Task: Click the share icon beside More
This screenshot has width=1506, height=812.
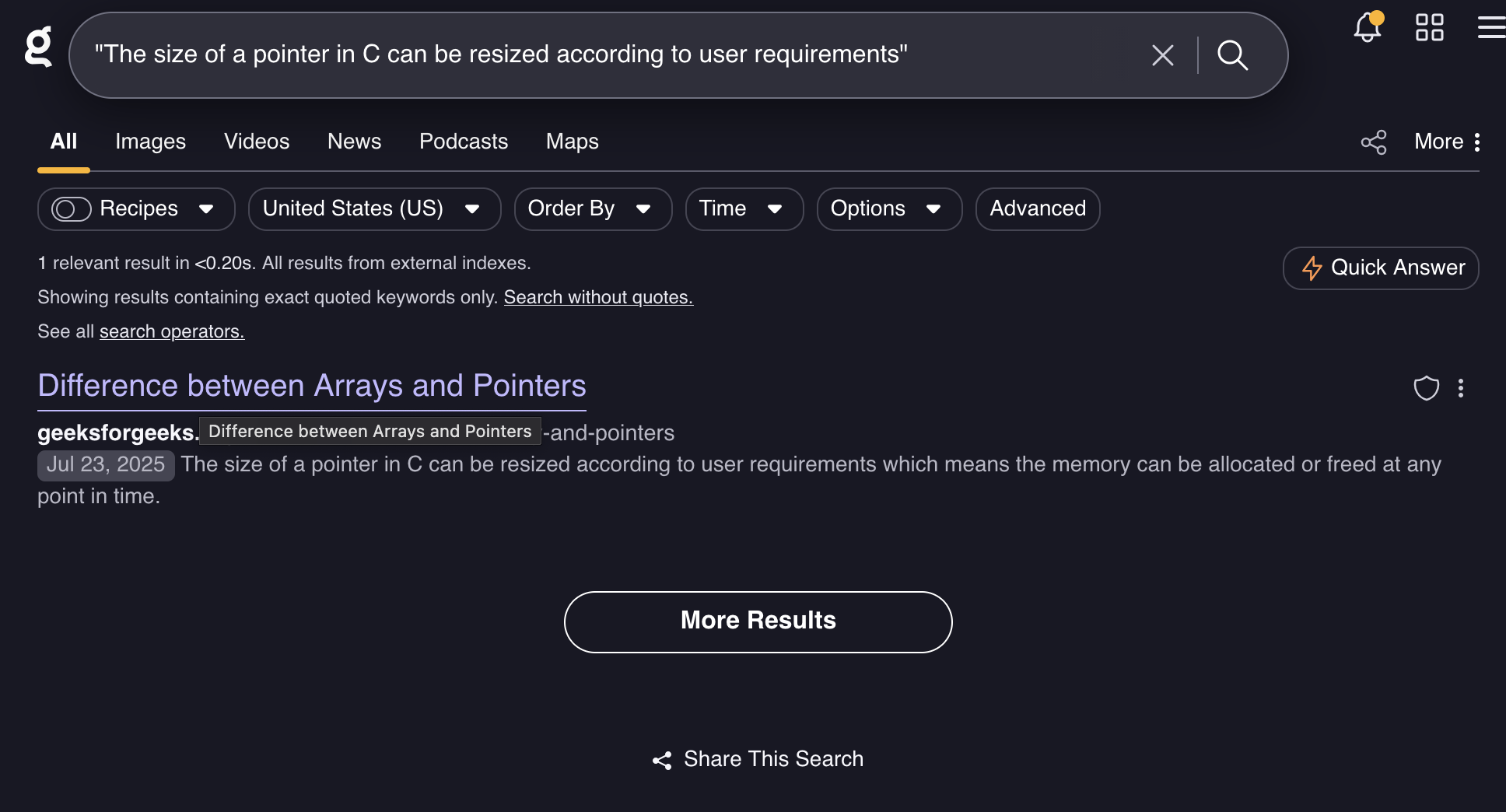Action: click(1374, 142)
